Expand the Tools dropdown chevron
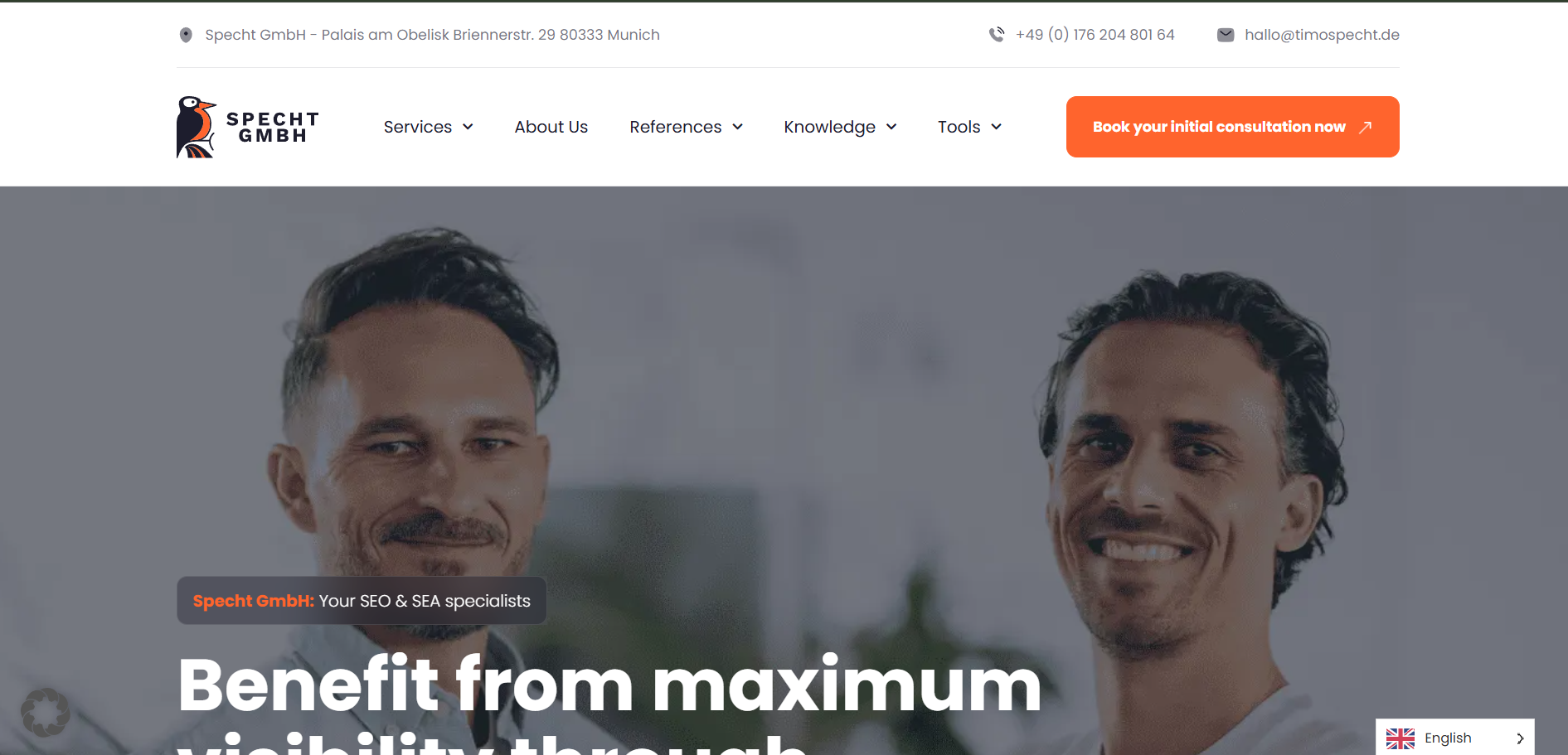The width and height of the screenshot is (1568, 755). (996, 127)
